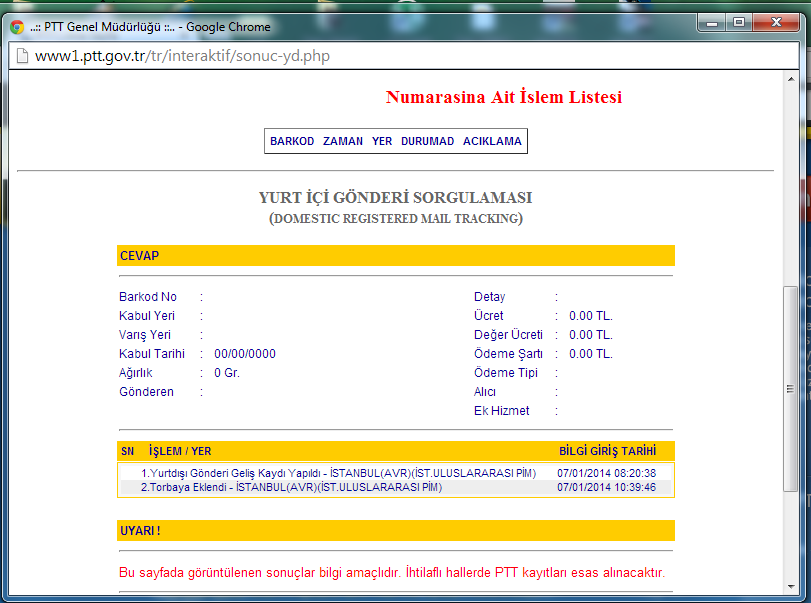This screenshot has height=603, width=811.
Task: Click the 'Ek Hizmet' label
Action: [x=502, y=411]
